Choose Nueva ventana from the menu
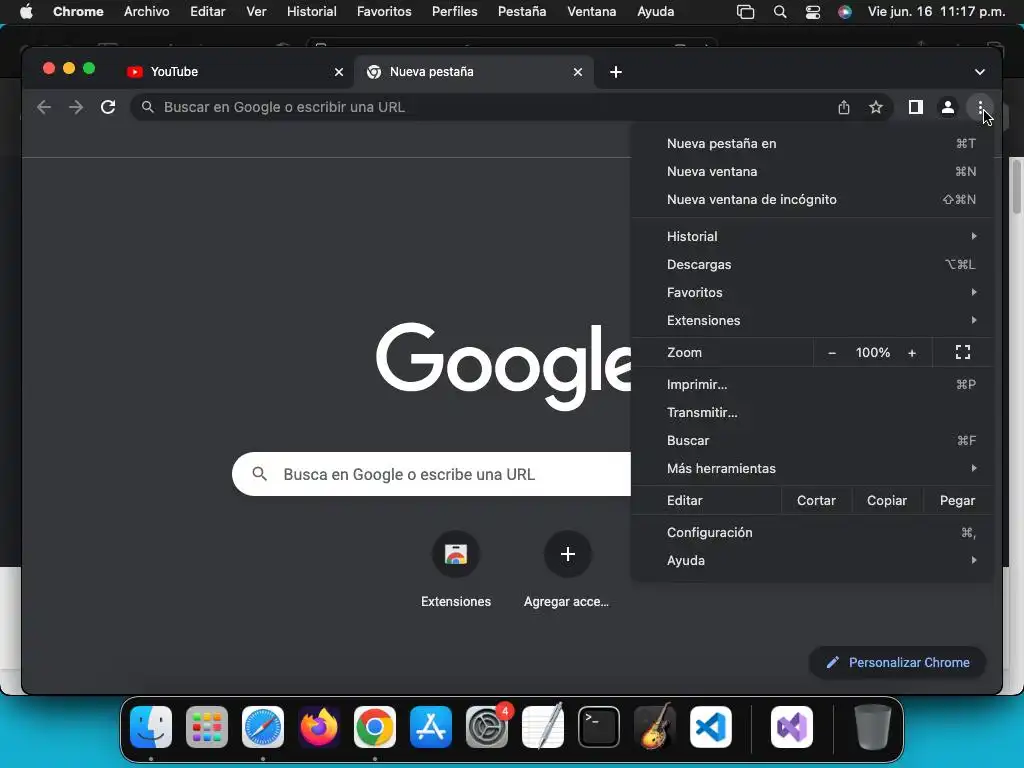This screenshot has height=768, width=1024. point(812,172)
